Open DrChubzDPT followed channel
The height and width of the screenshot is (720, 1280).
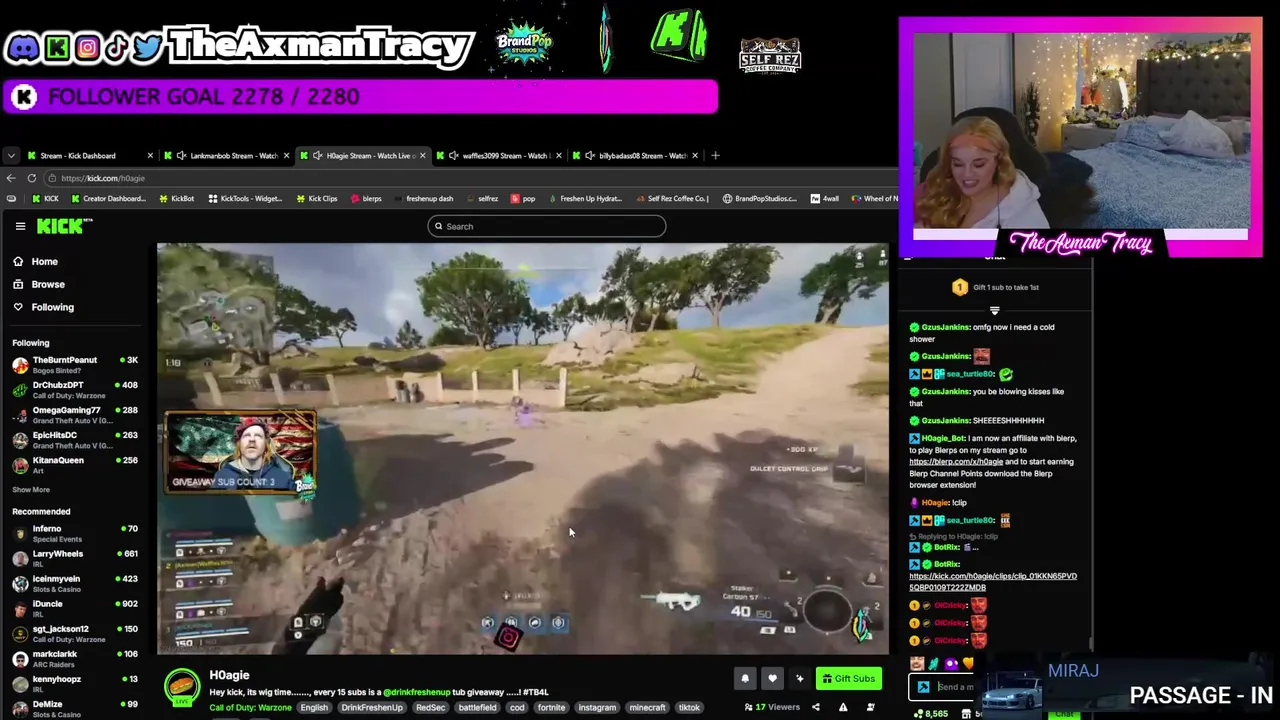tap(75, 390)
